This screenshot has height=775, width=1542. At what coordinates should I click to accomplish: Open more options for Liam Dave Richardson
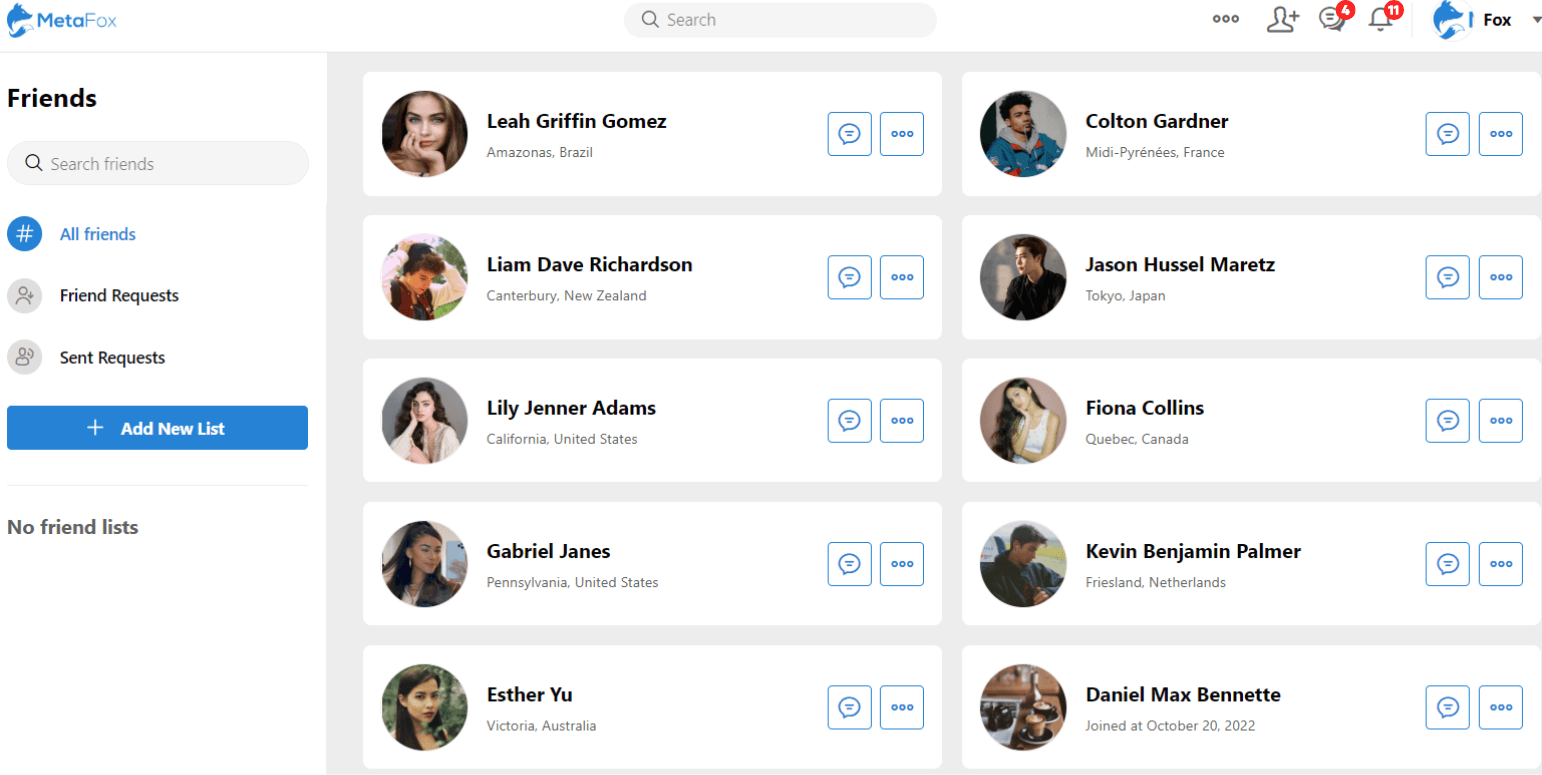[x=902, y=277]
